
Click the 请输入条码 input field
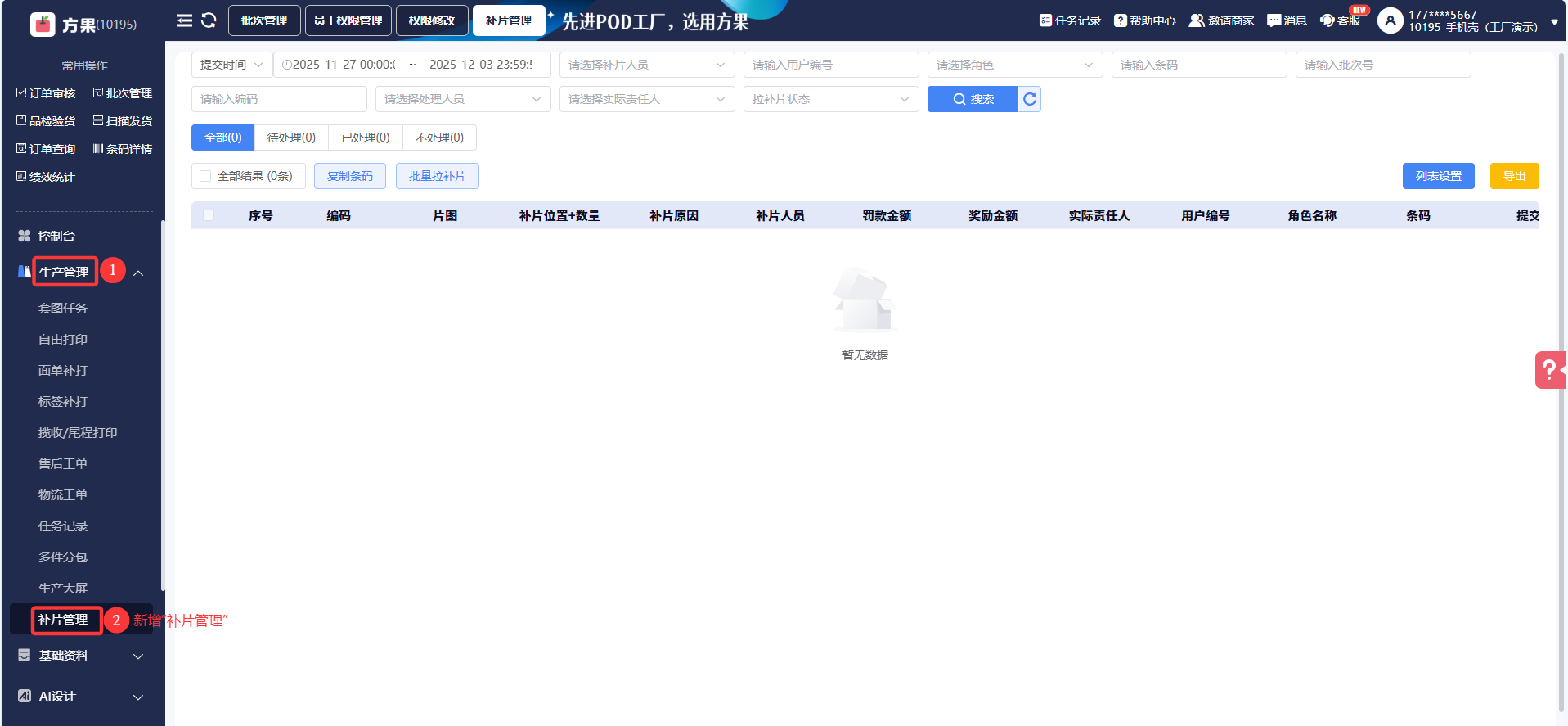pyautogui.click(x=1198, y=65)
